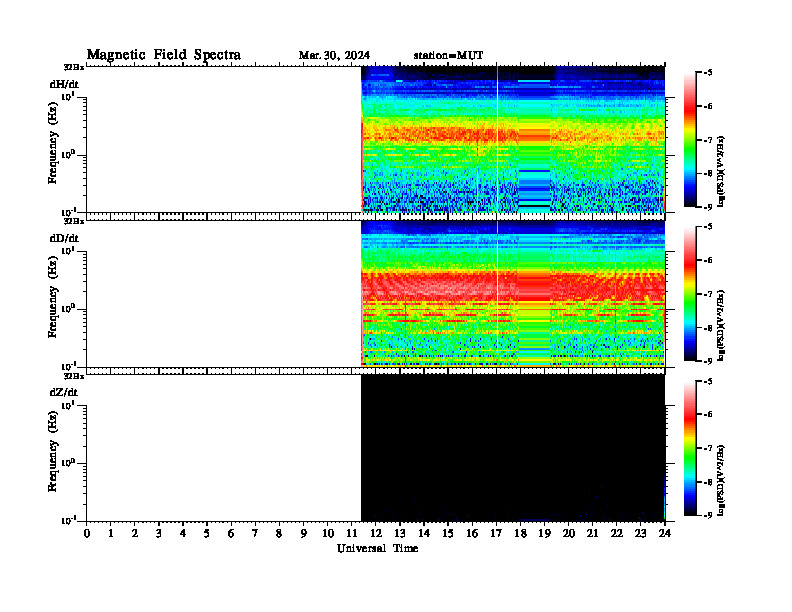Screen dimensions: 792x612
Task: Click hour tick label "24" on time axis
Action: (665, 534)
